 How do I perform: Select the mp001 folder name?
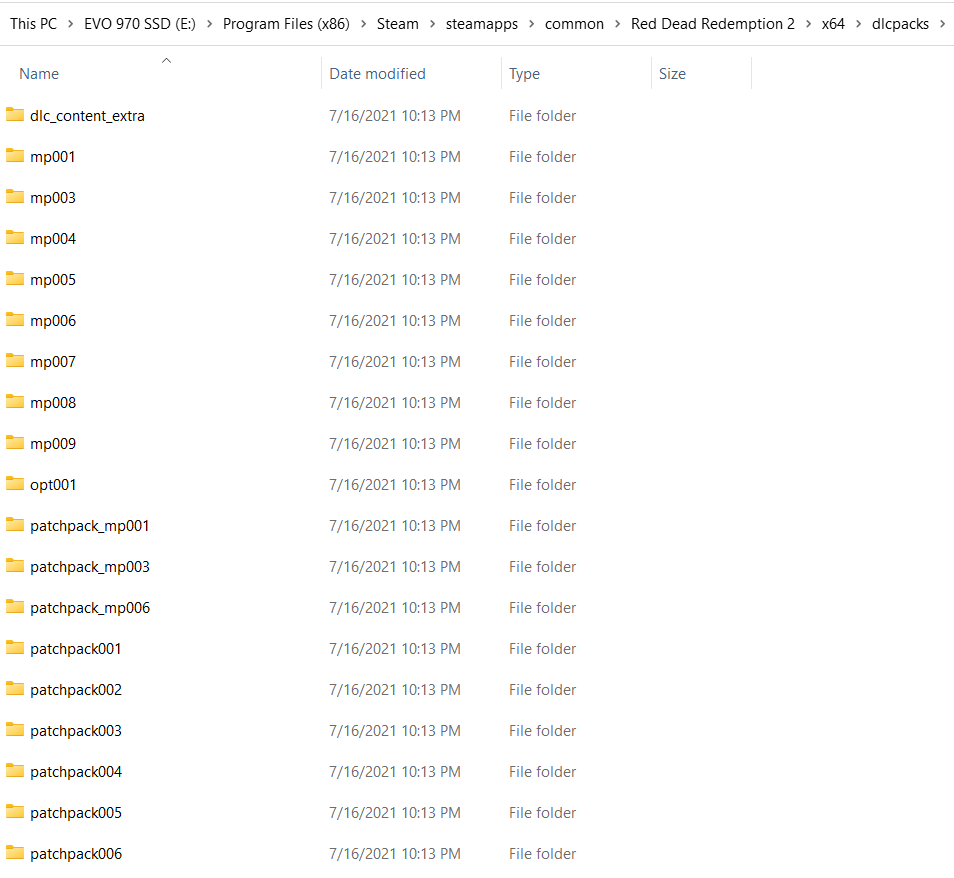[x=53, y=156]
